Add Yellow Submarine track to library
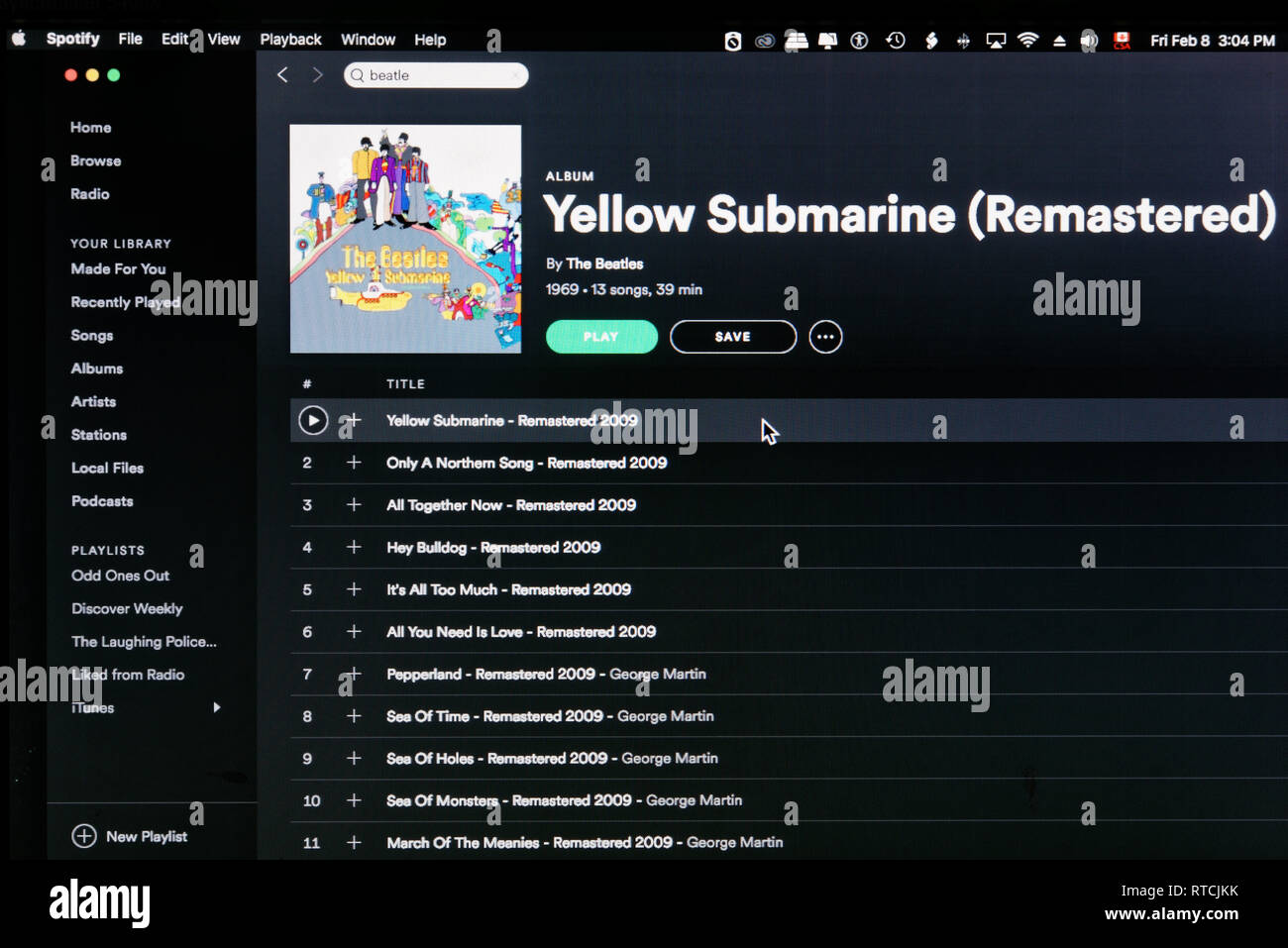1288x948 pixels. tap(354, 421)
